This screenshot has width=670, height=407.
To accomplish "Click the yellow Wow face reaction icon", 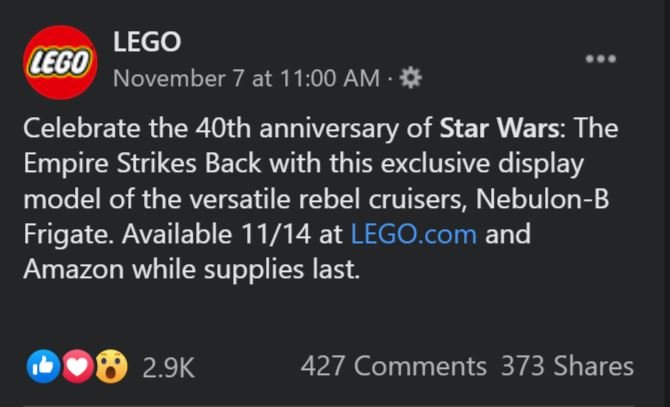I will click(112, 367).
